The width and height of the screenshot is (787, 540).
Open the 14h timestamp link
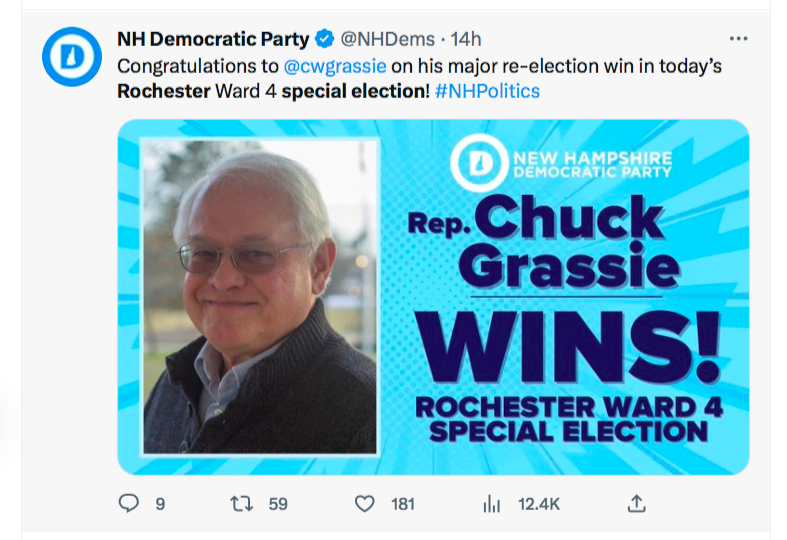[x=467, y=40]
